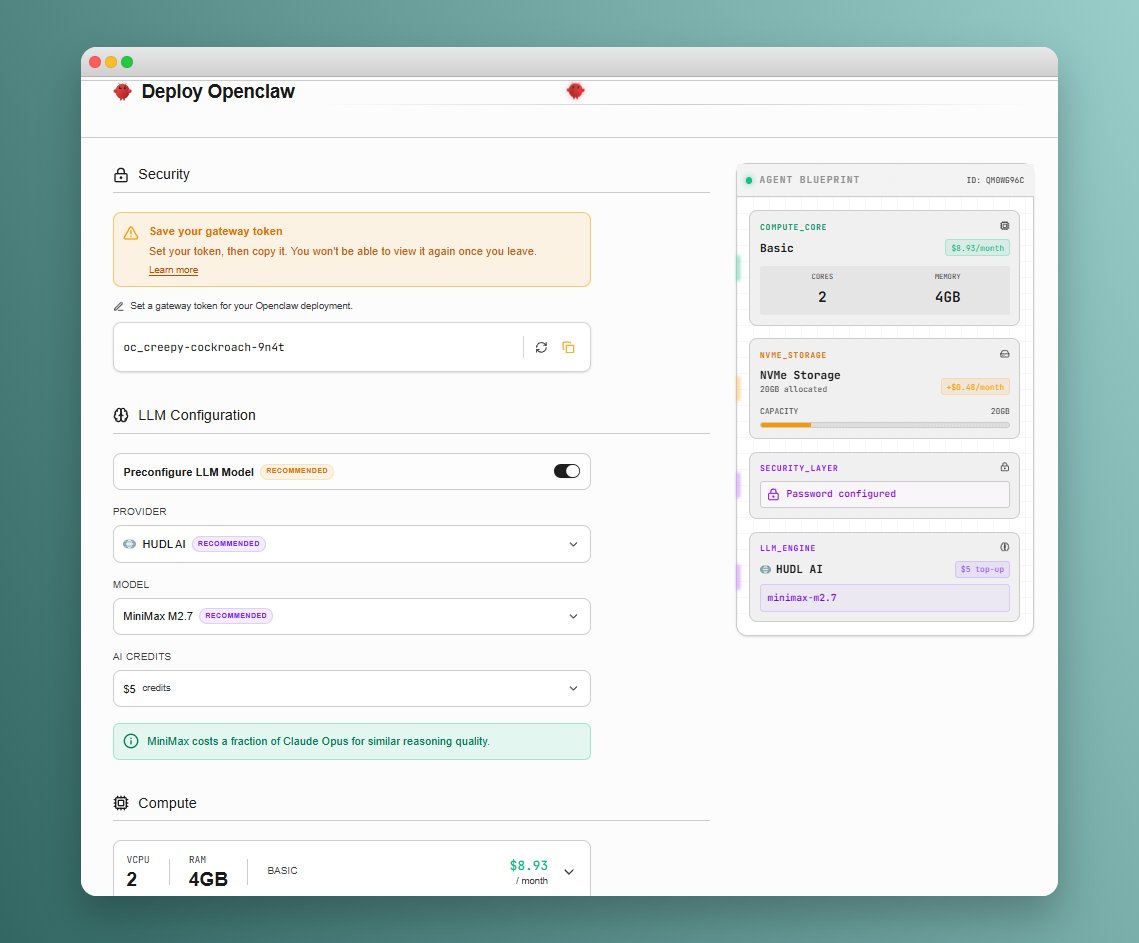Viewport: 1139px width, 943px height.
Task: Click the minimax-m2.7 model field in blueprint
Action: point(885,598)
